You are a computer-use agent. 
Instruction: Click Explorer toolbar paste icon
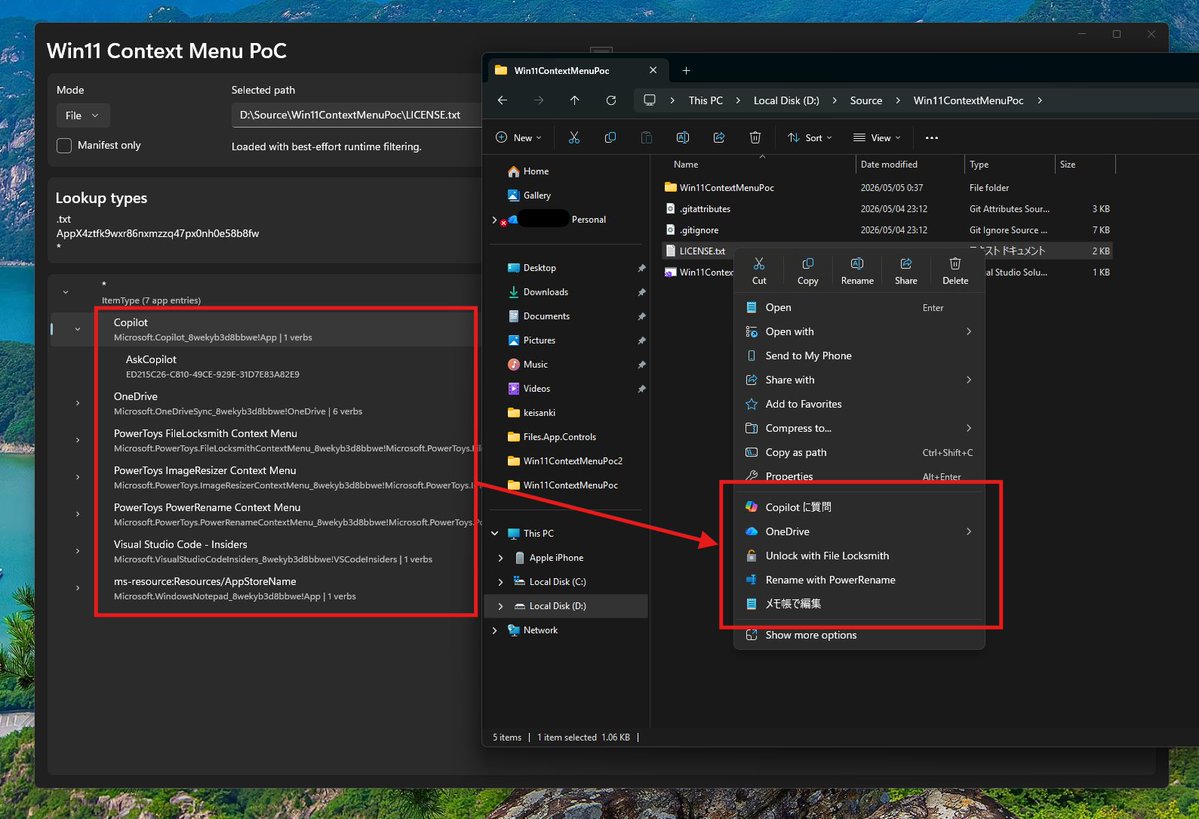tap(646, 138)
